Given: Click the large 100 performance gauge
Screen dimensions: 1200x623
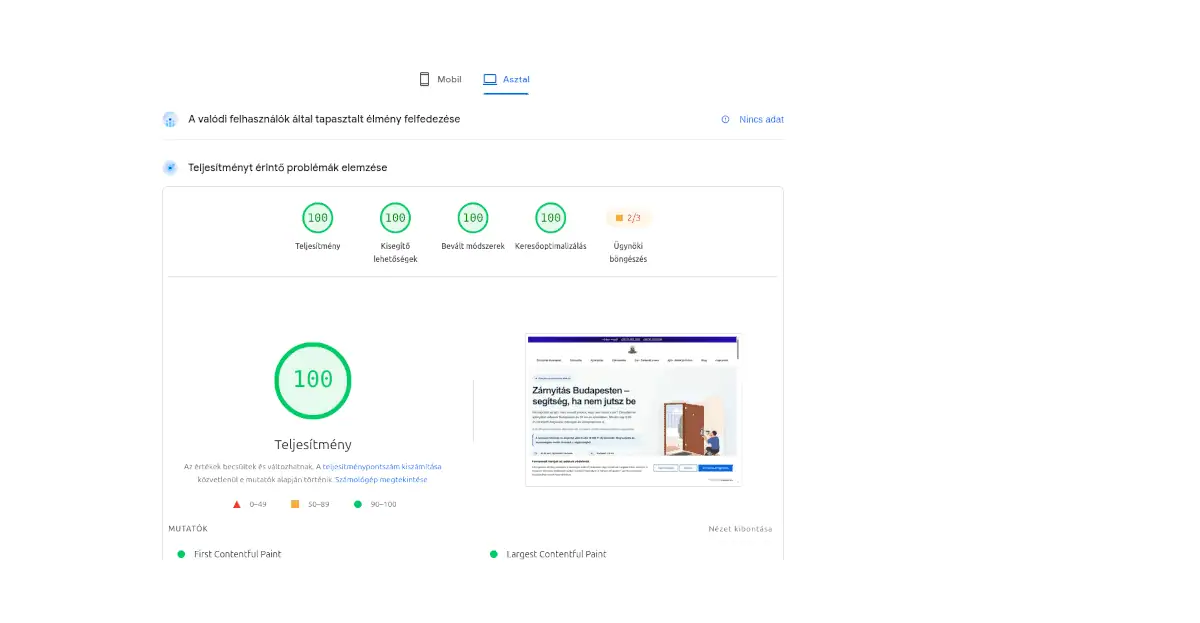Looking at the screenshot, I should (313, 380).
